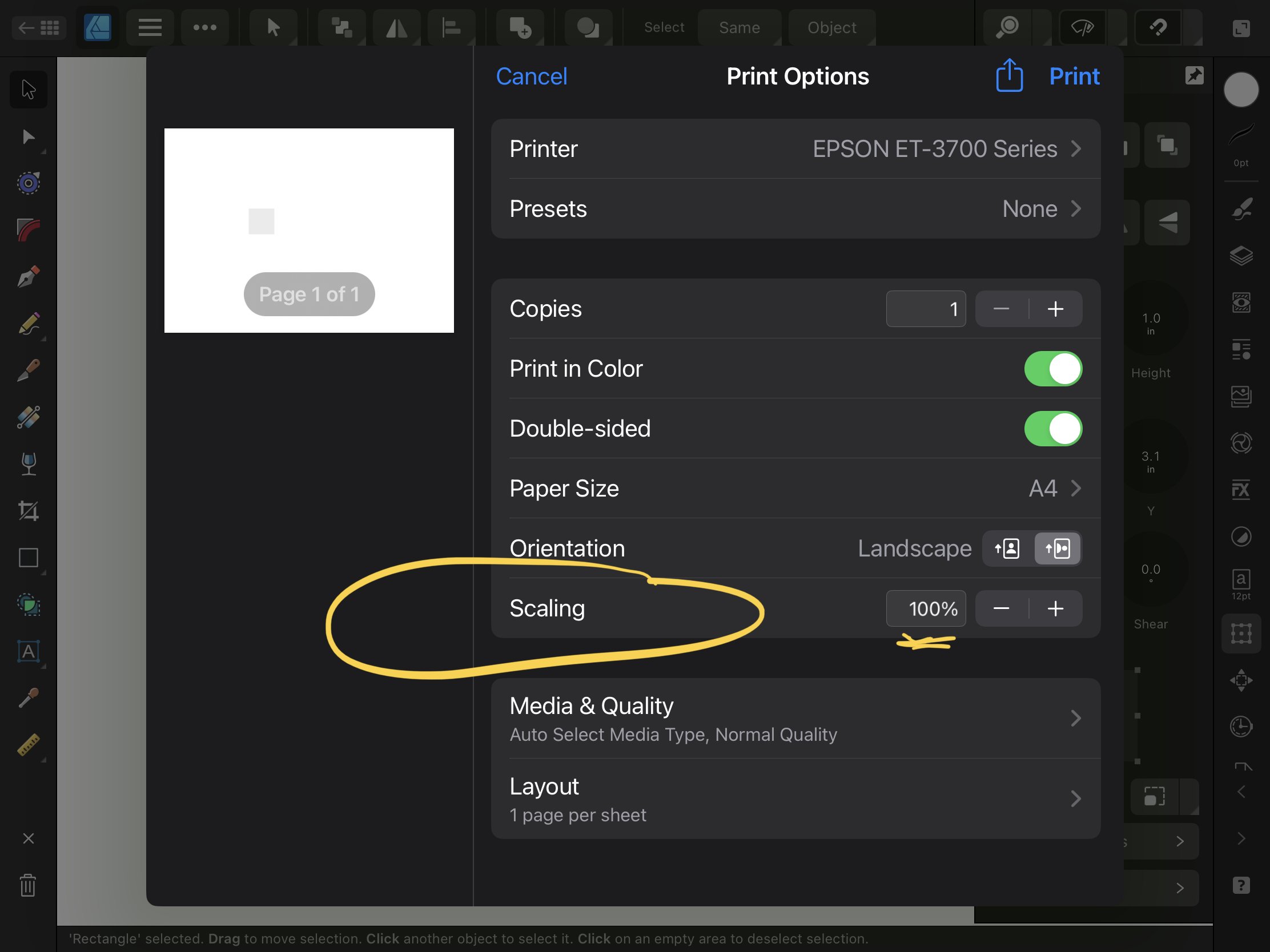
Task: Open the Presets chooser
Action: click(x=1039, y=209)
